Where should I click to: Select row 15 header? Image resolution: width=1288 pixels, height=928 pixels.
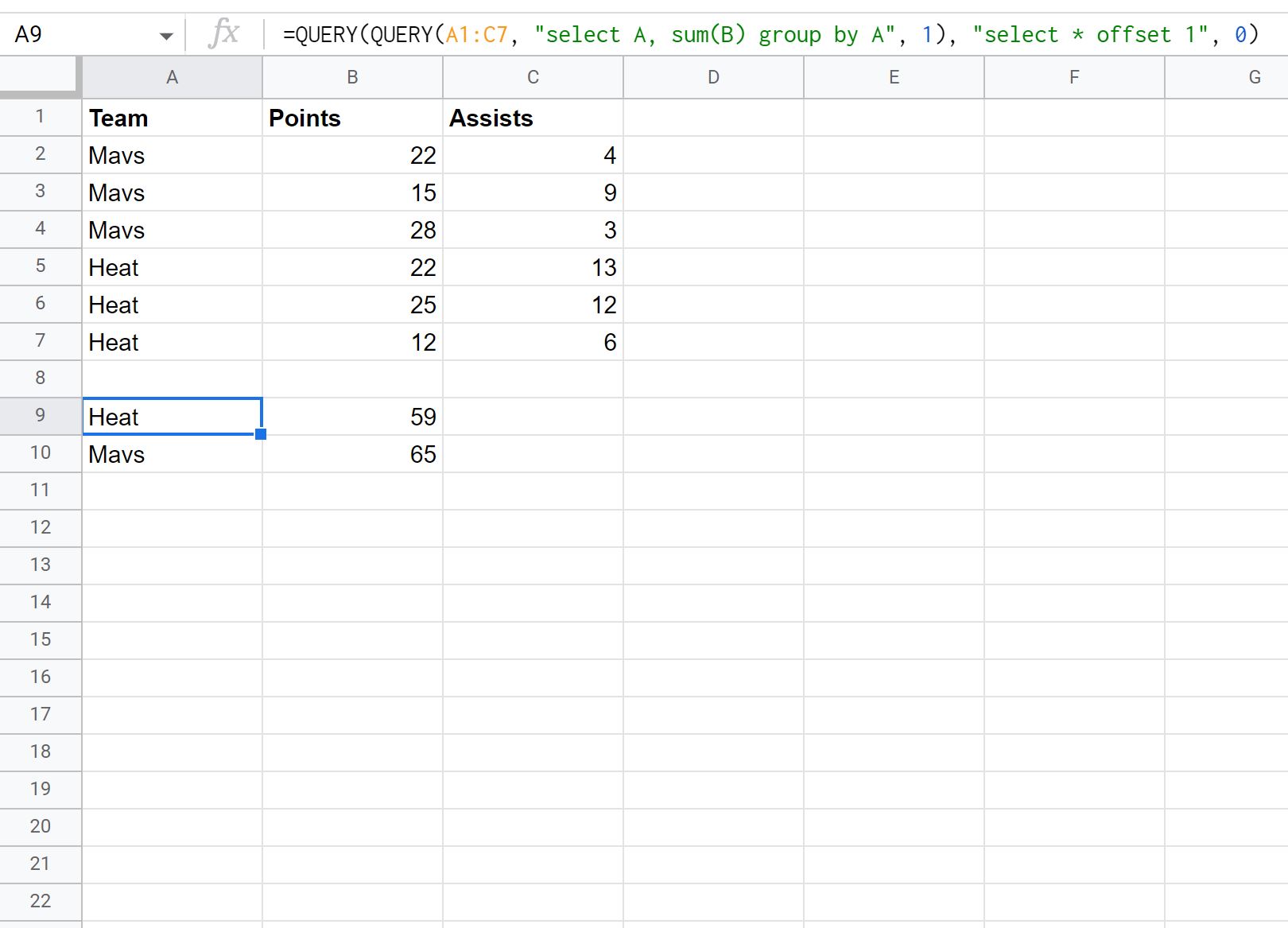[x=40, y=640]
